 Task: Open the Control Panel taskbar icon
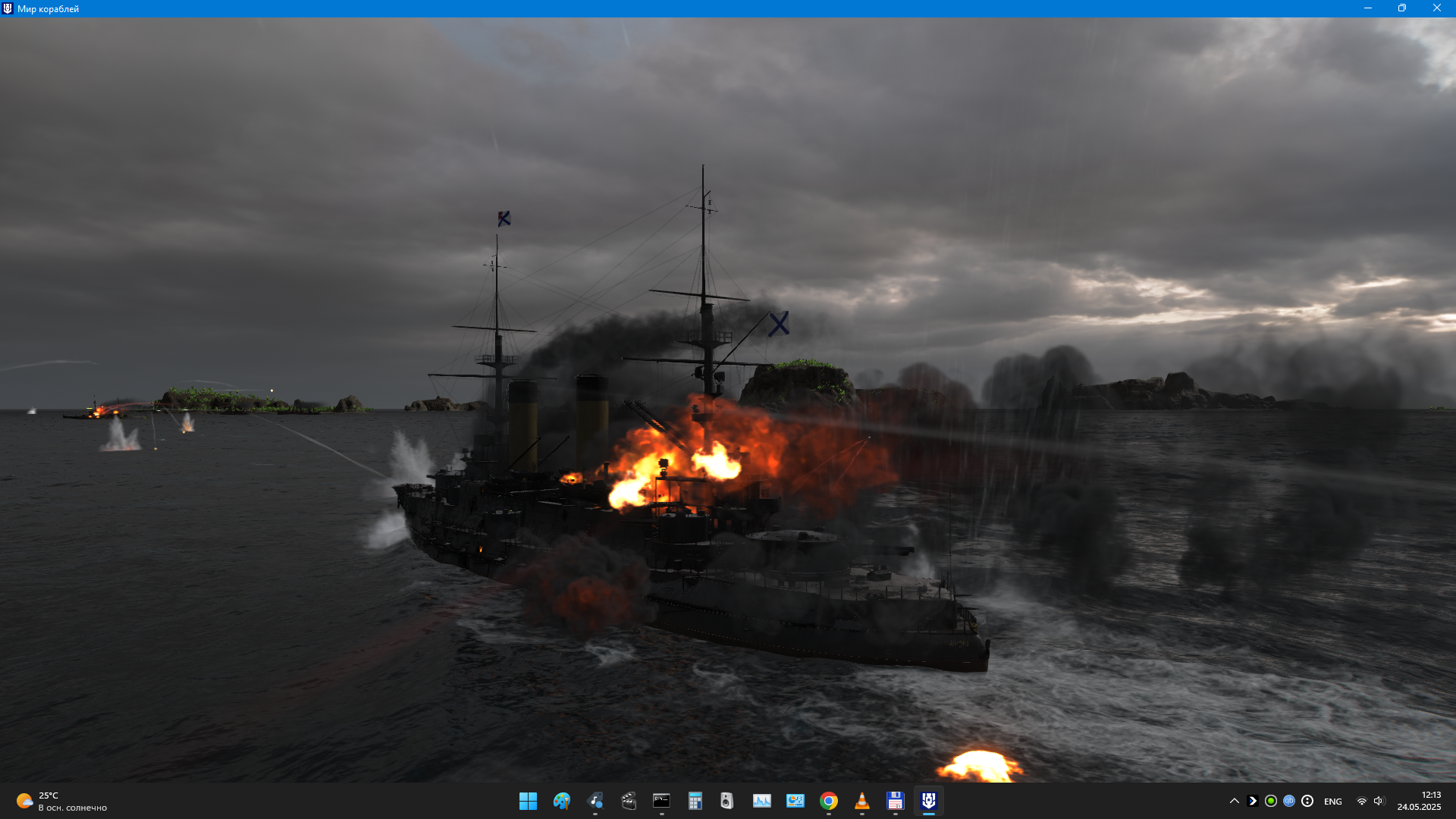pos(795,801)
